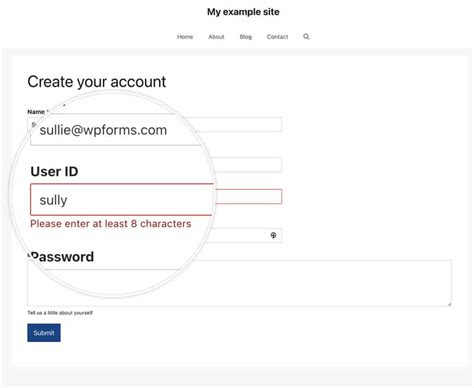Focus the Name input field

155,125
